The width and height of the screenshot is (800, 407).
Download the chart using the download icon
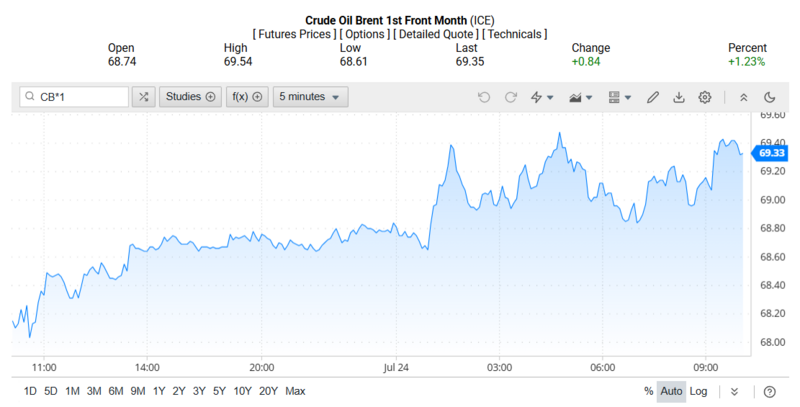679,97
